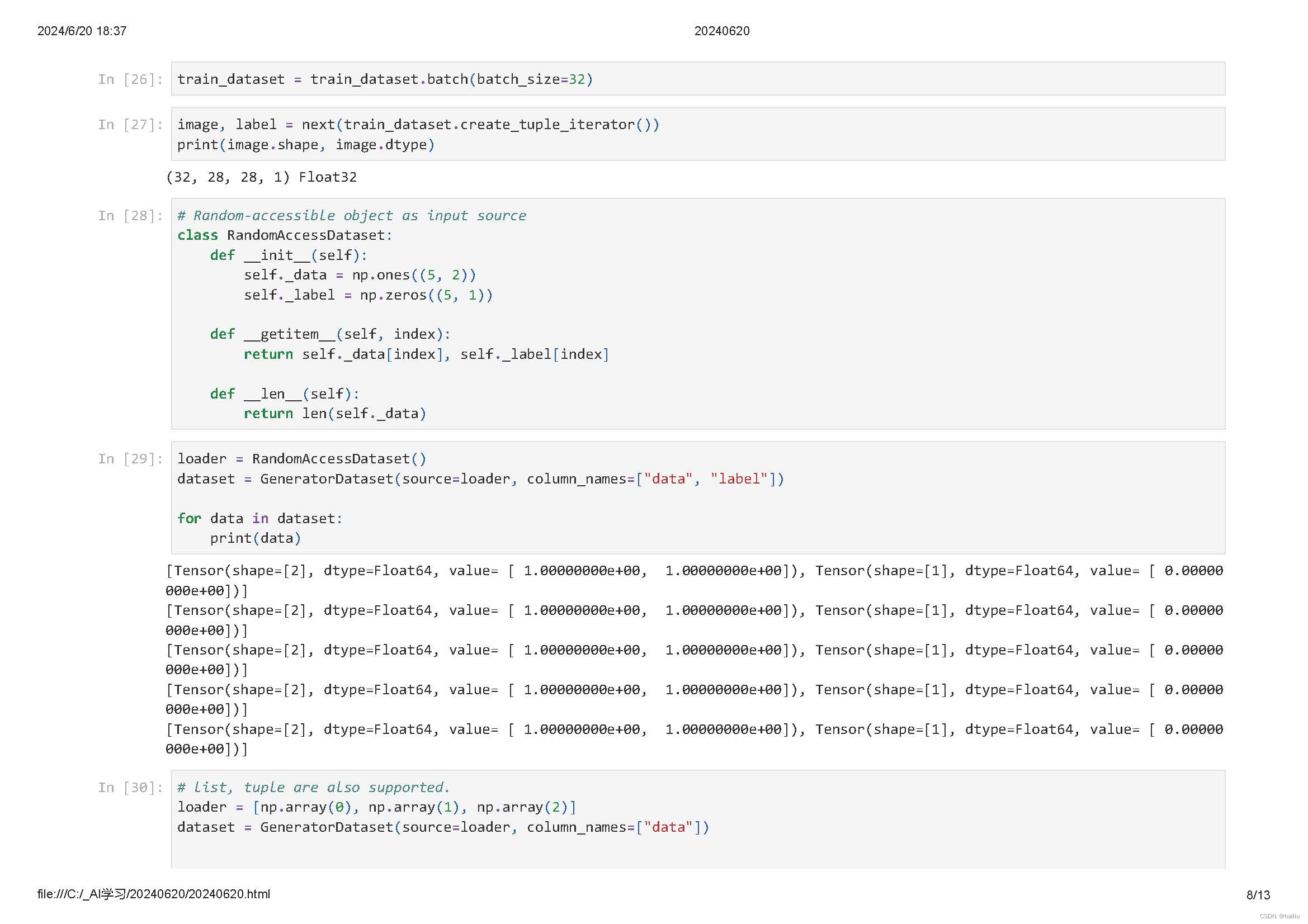Click the np.array list loader line
The width and height of the screenshot is (1308, 924).
pos(376,807)
